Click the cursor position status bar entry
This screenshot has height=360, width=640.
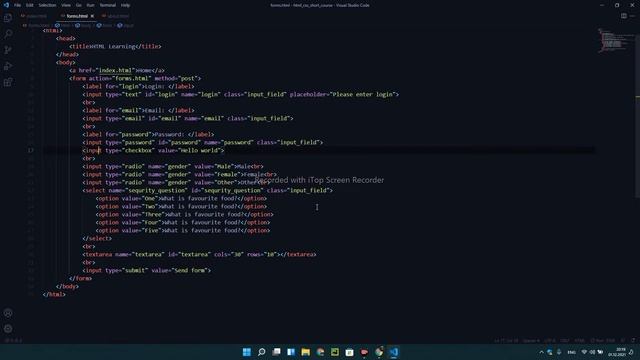506,340
